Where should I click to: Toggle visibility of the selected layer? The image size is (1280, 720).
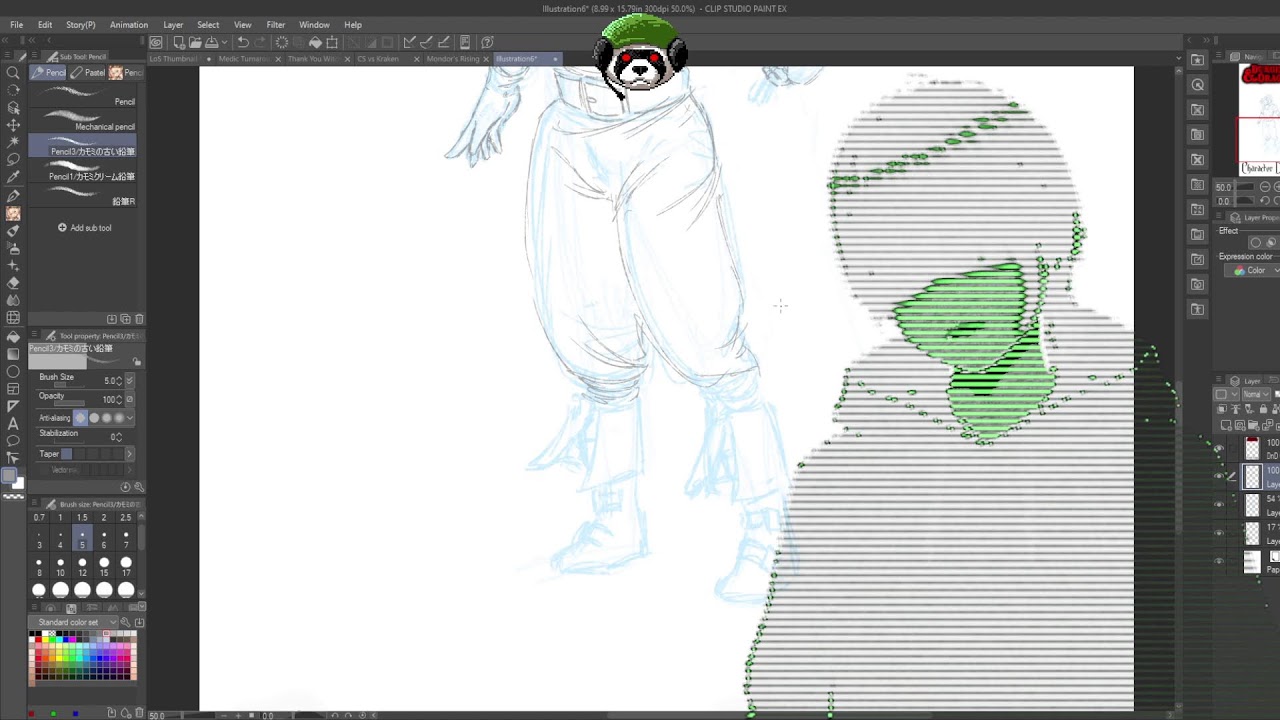1218,477
